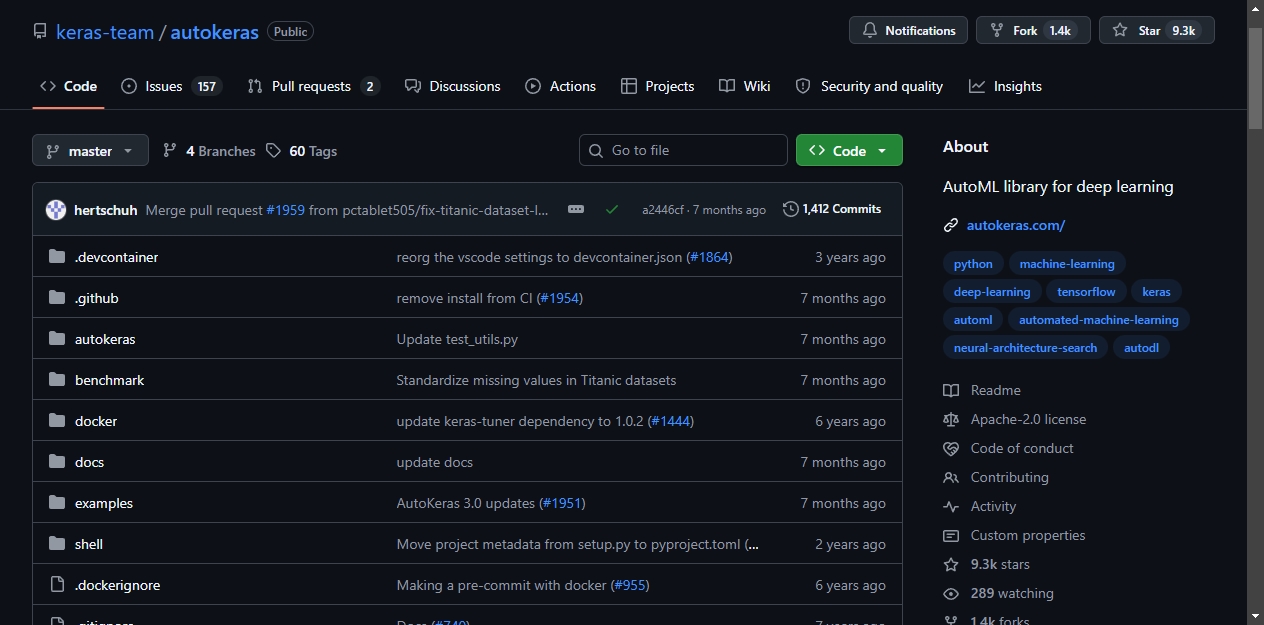Click the .devcontainer folder icon
Viewport: 1264px width, 625px height.
click(56, 257)
